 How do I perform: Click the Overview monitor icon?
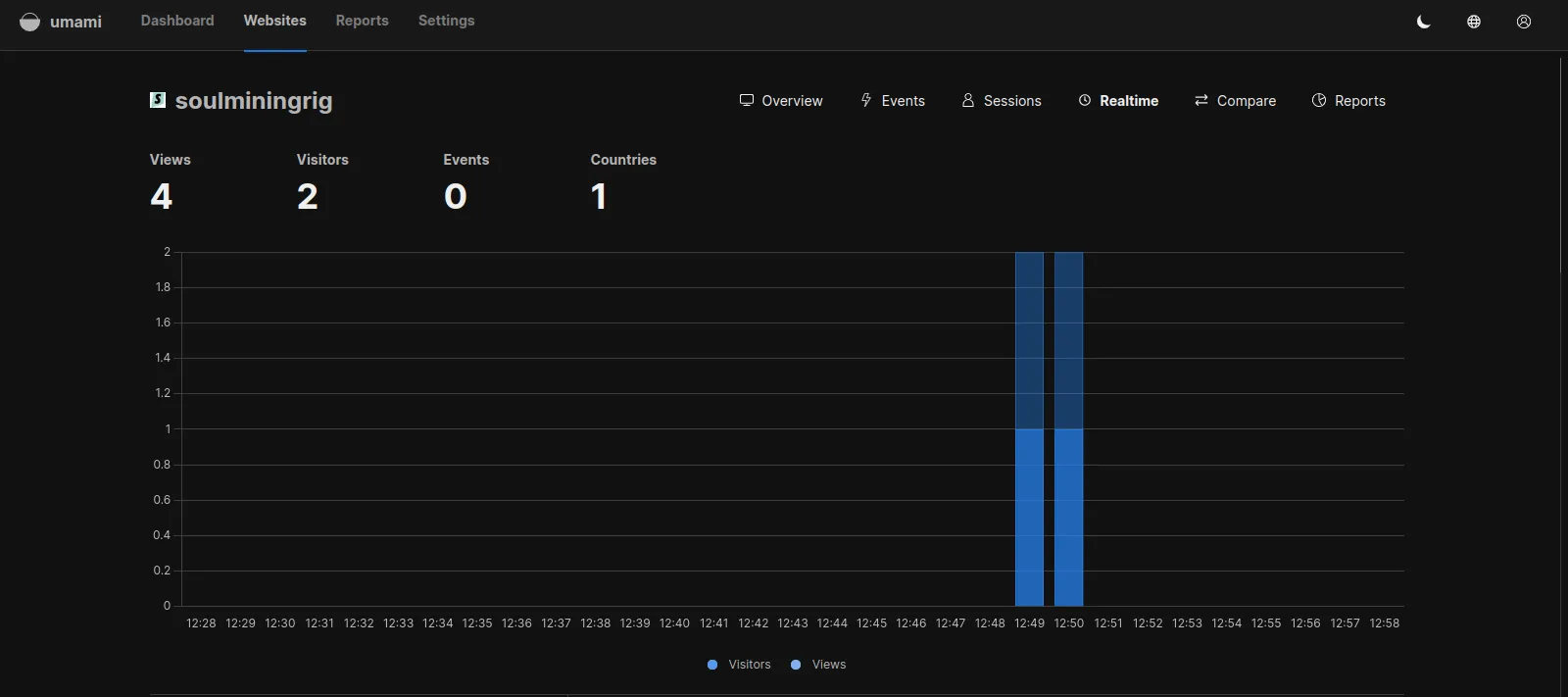[747, 100]
